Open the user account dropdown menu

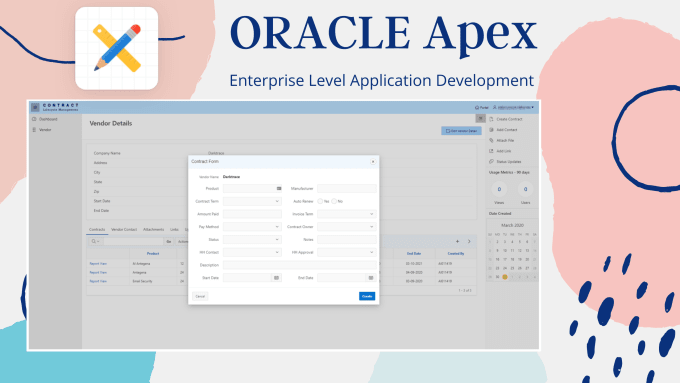513,107
